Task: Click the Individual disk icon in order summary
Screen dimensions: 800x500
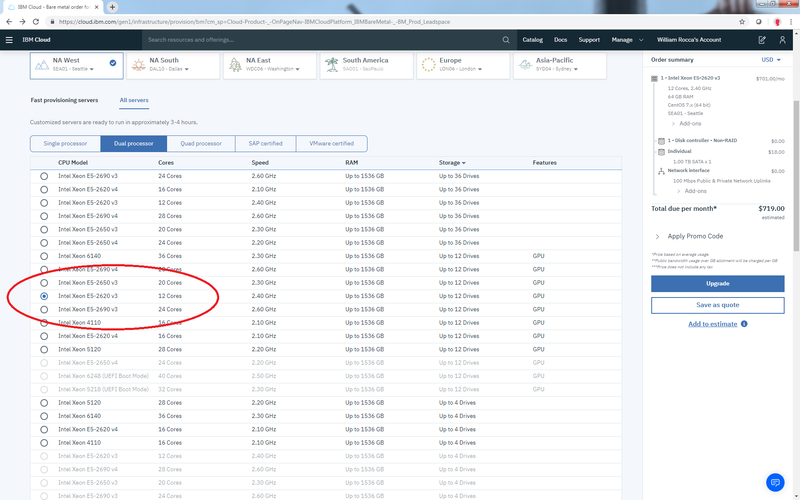Action: pos(661,152)
